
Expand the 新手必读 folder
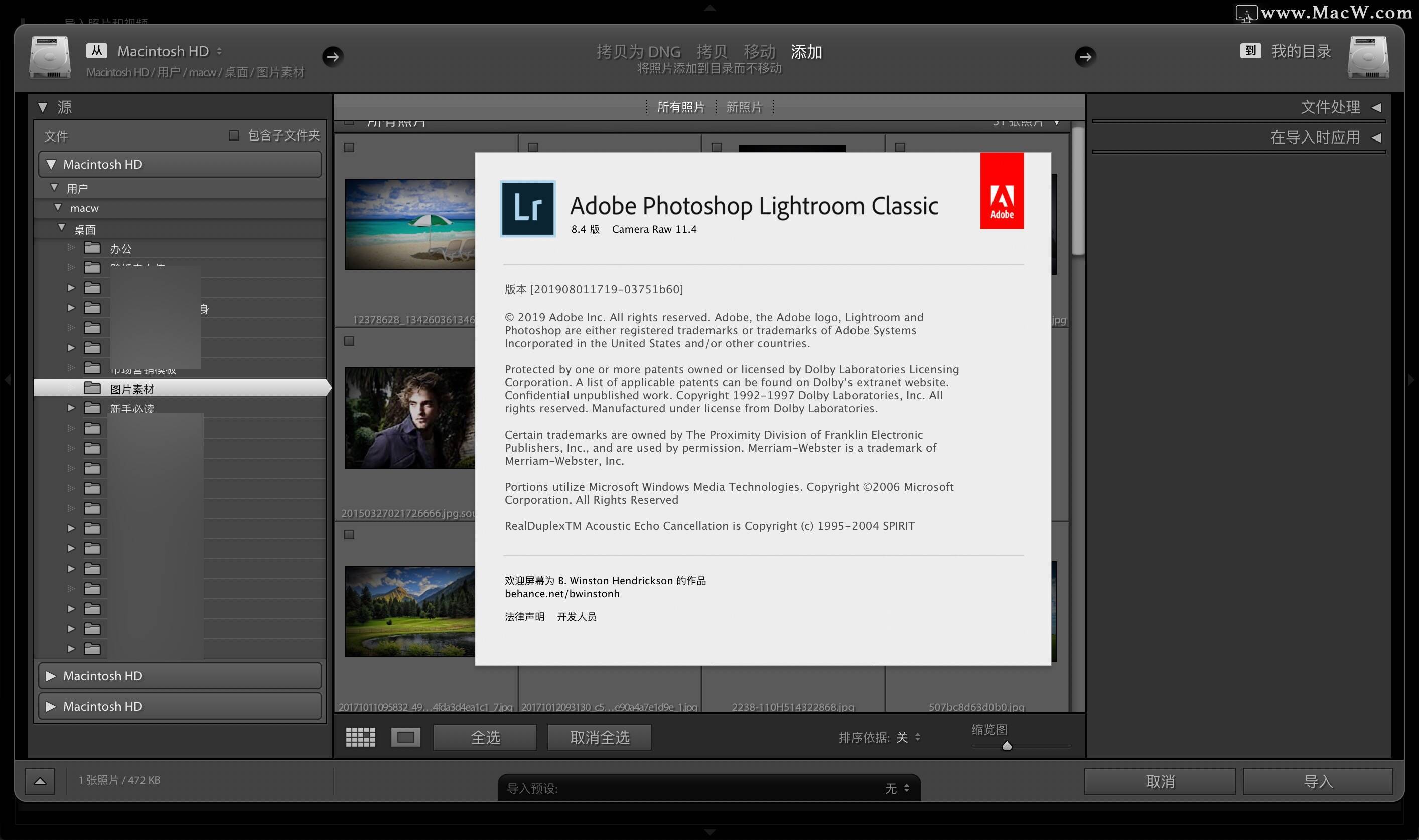tap(71, 407)
